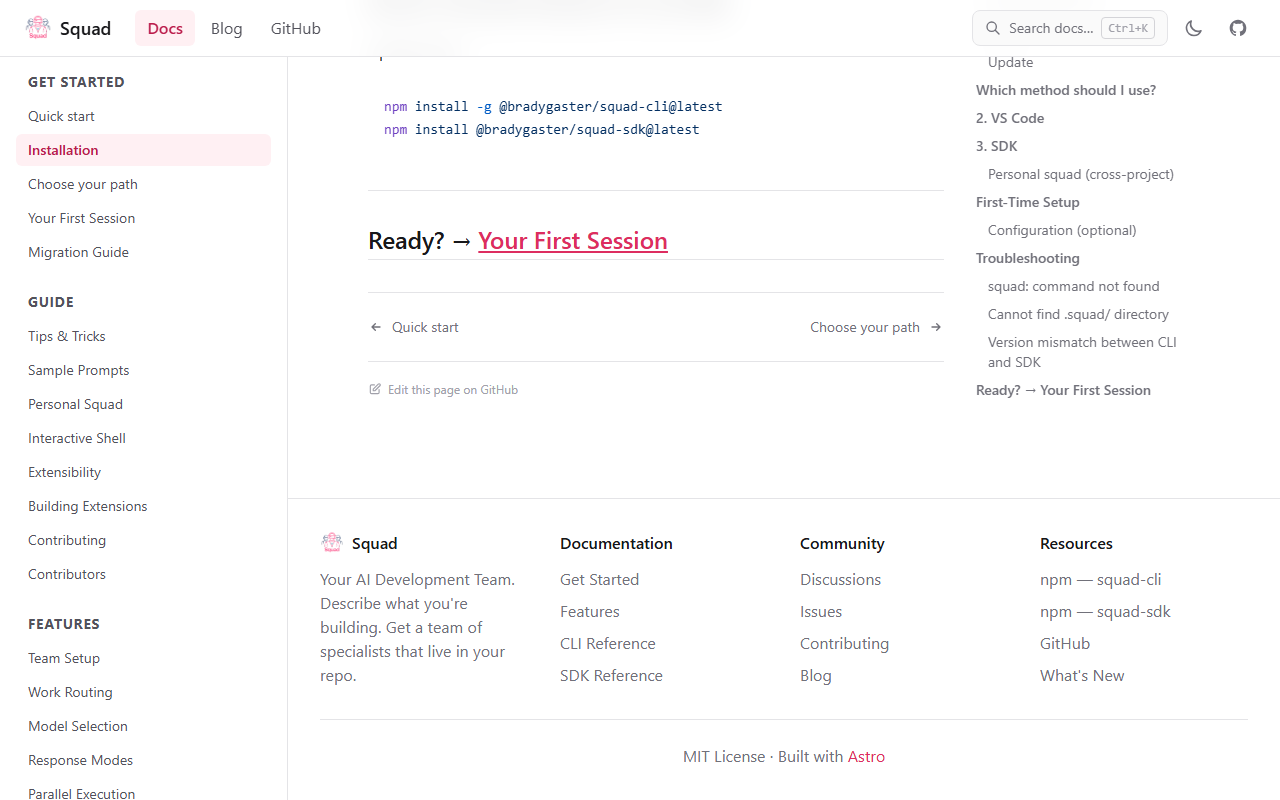Open footer Get Started link
Viewport: 1280px width, 800px height.
599,579
